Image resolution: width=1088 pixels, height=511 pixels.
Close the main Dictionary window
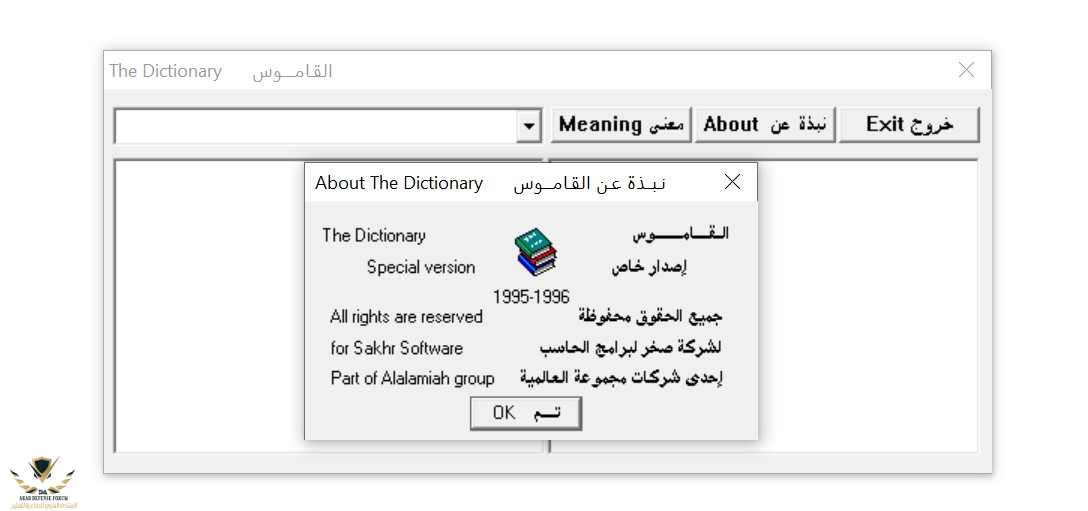coord(966,70)
